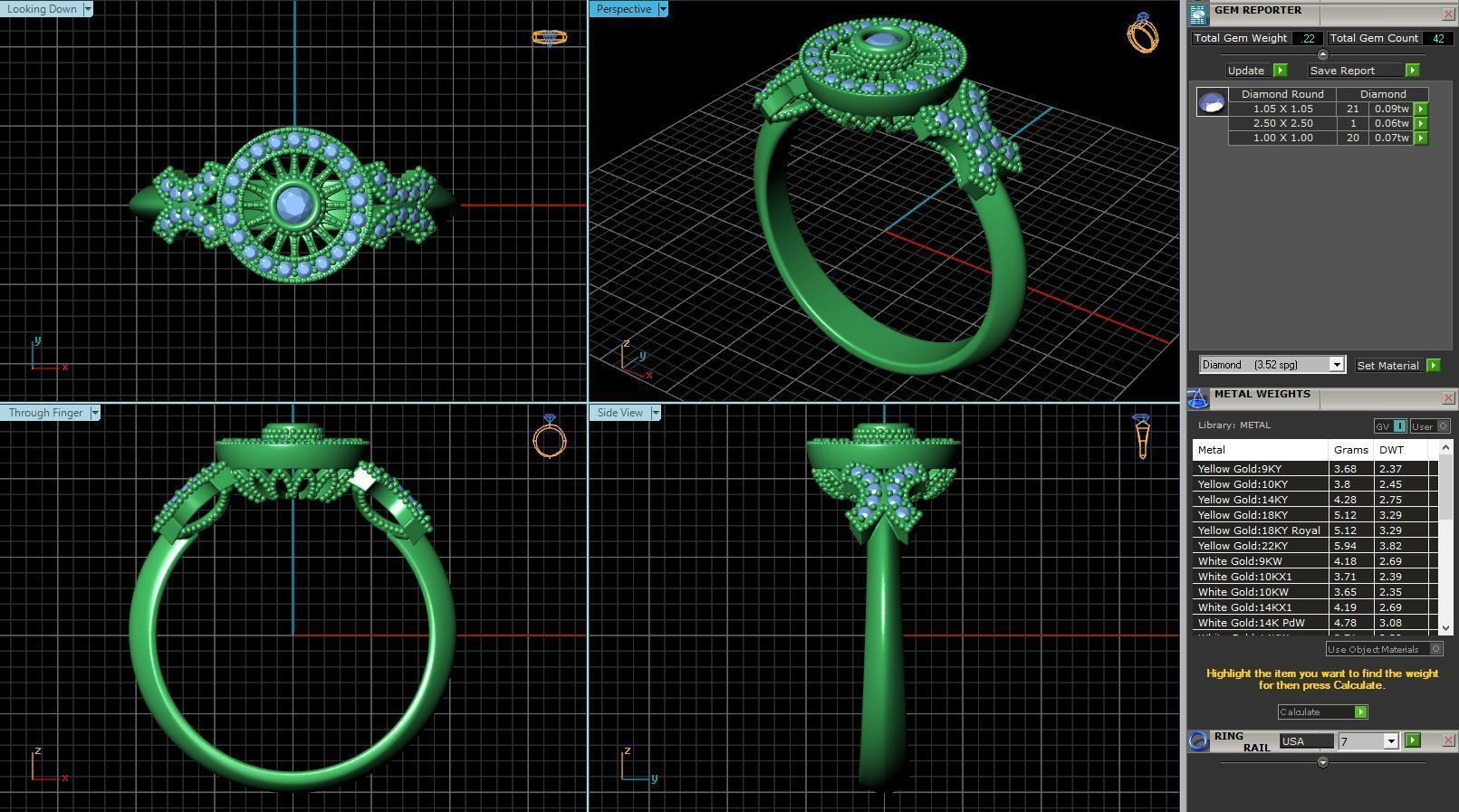Select the Yellow Gold:9KY row
Viewport: 1459px width, 812px height.
[x=1314, y=469]
